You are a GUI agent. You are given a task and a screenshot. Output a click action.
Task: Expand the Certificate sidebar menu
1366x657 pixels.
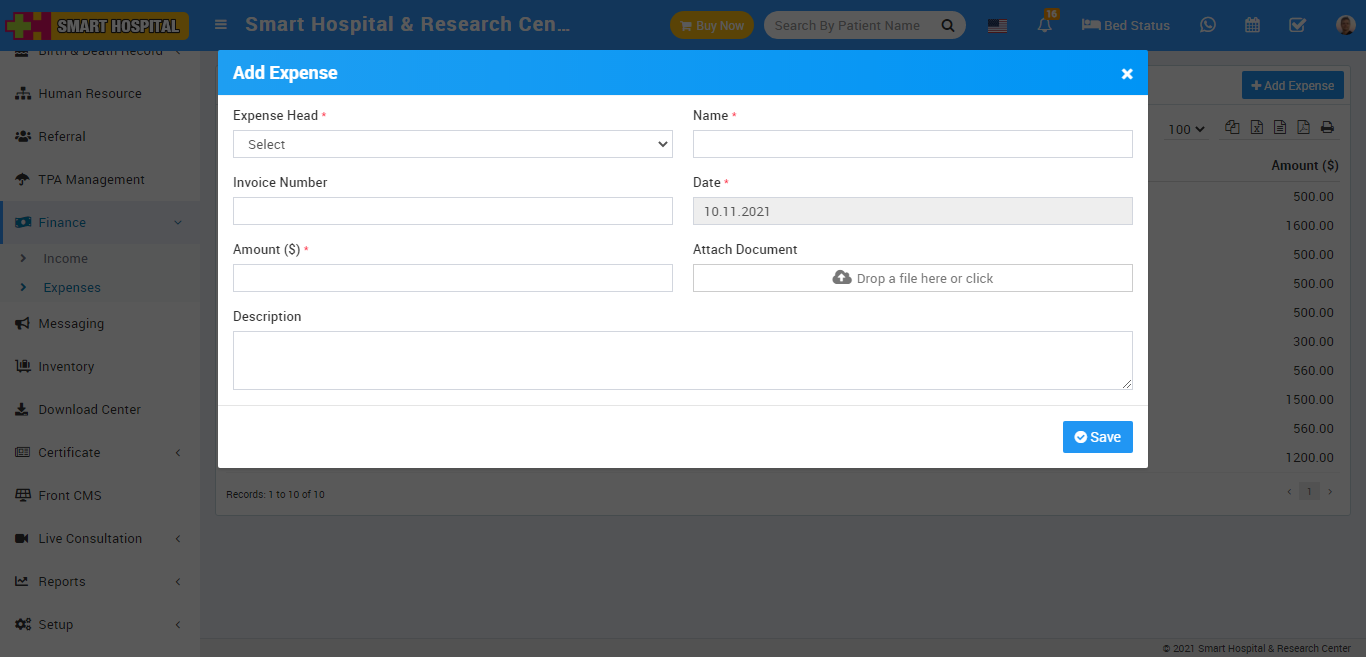coord(100,452)
